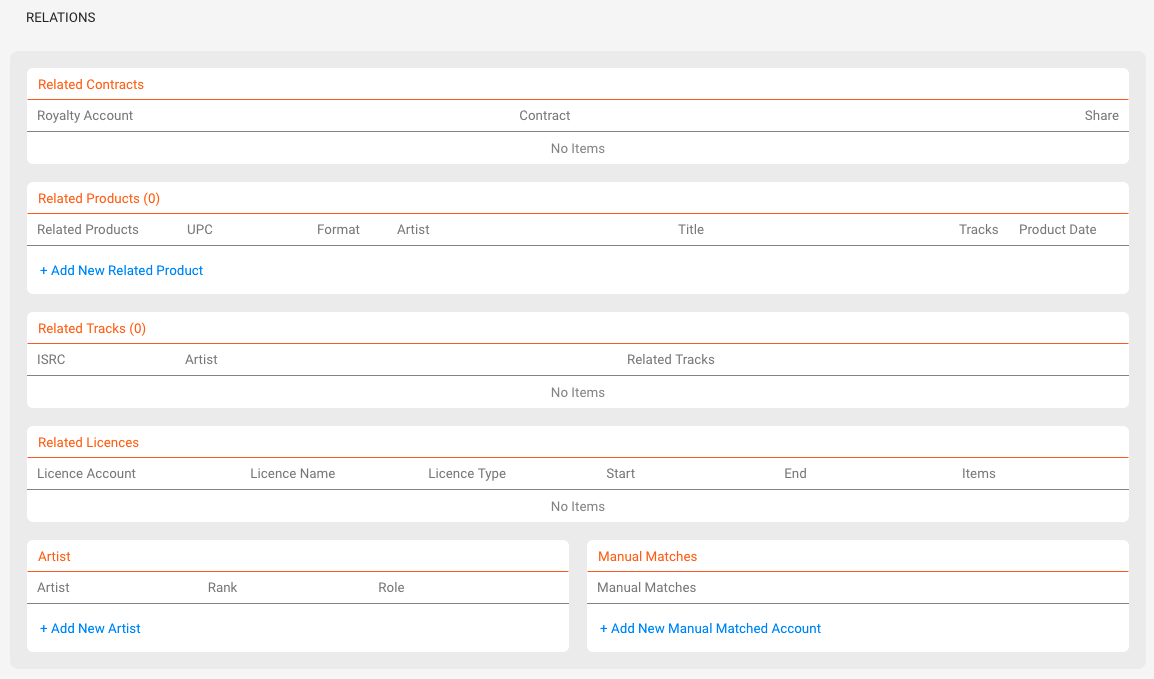Click the UPC column header
The height and width of the screenshot is (679, 1154).
(199, 230)
